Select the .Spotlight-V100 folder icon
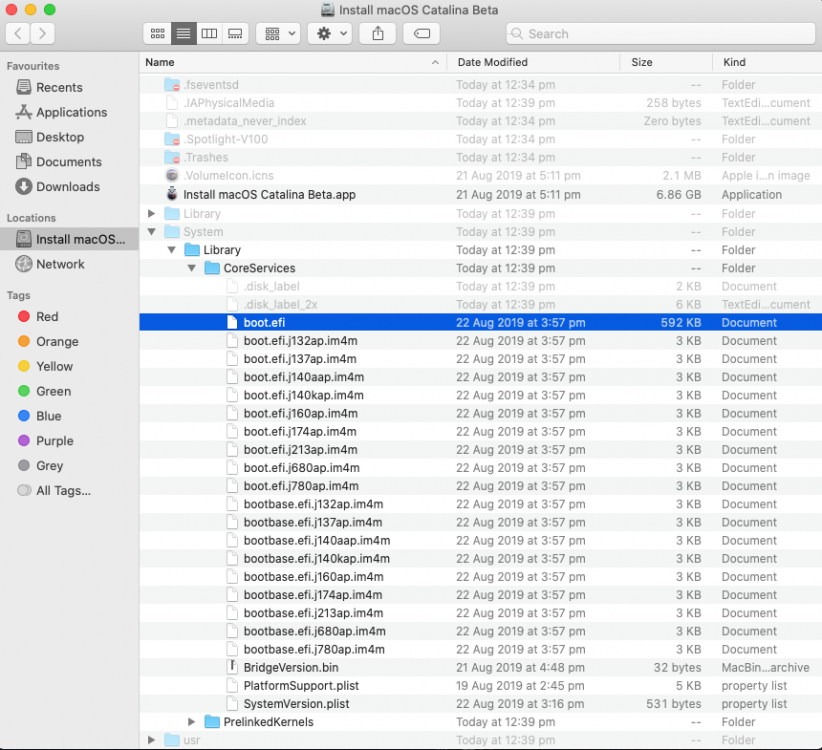 click(172, 139)
